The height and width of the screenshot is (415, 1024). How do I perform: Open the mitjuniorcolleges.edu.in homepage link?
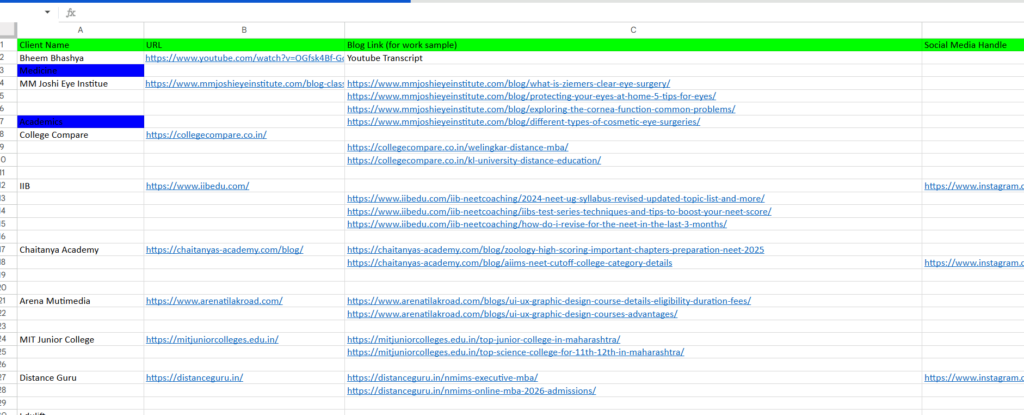click(212, 339)
